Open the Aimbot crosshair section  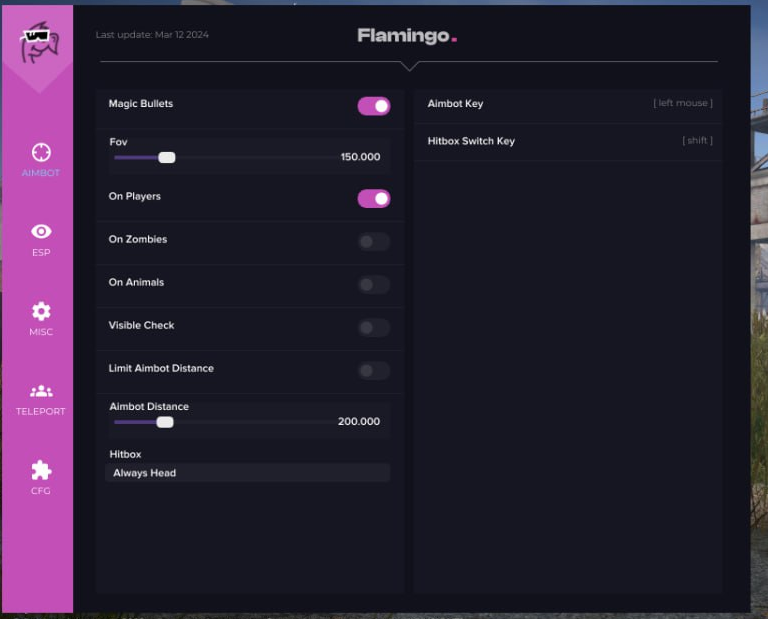41,152
